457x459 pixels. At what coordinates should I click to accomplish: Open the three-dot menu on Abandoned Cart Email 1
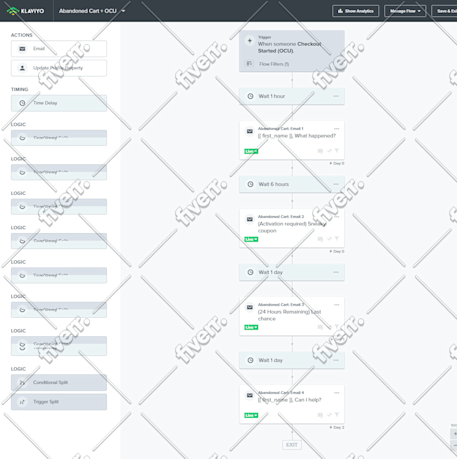pyautogui.click(x=337, y=128)
